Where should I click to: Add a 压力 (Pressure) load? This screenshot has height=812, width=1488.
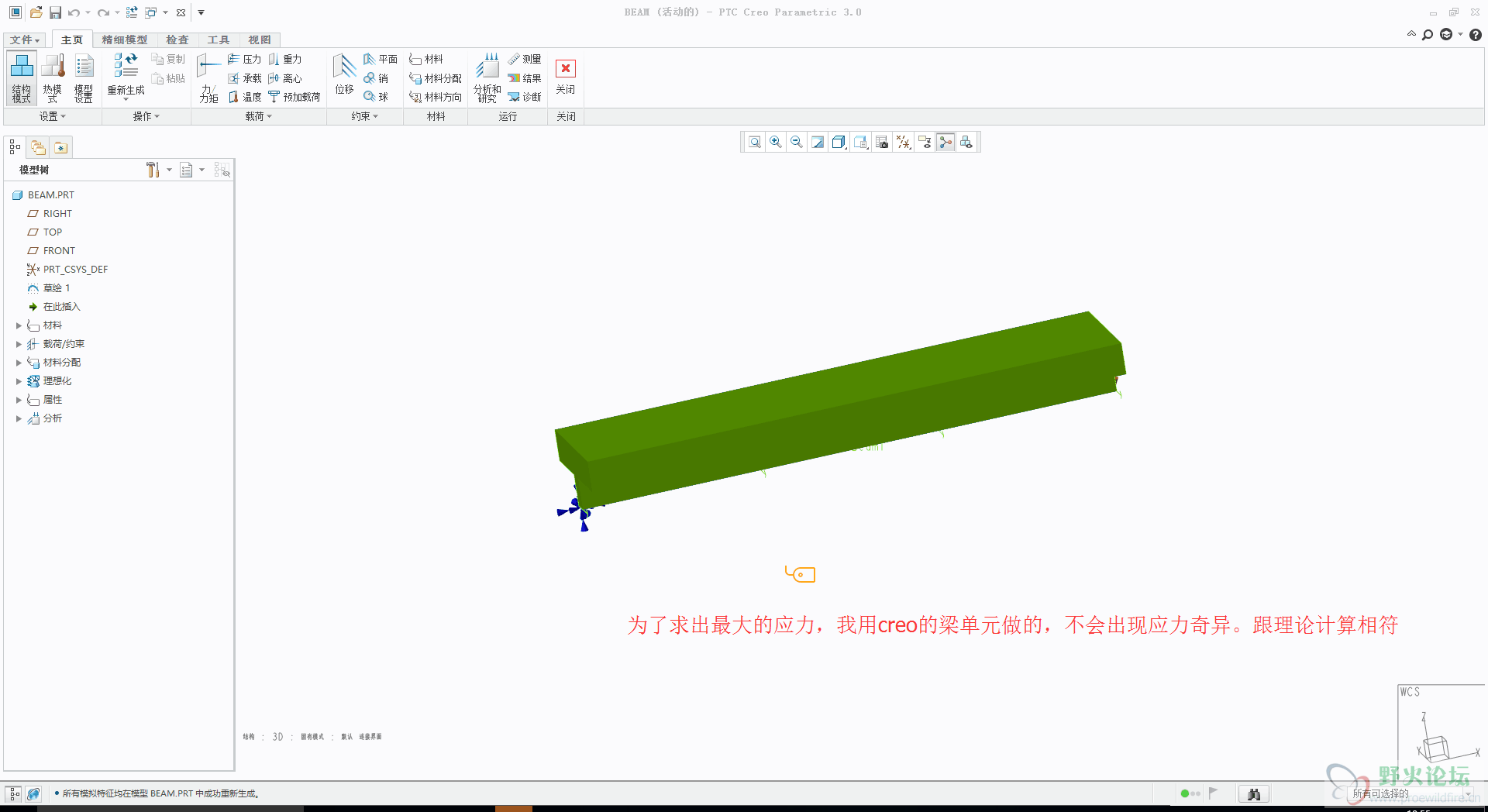[244, 59]
